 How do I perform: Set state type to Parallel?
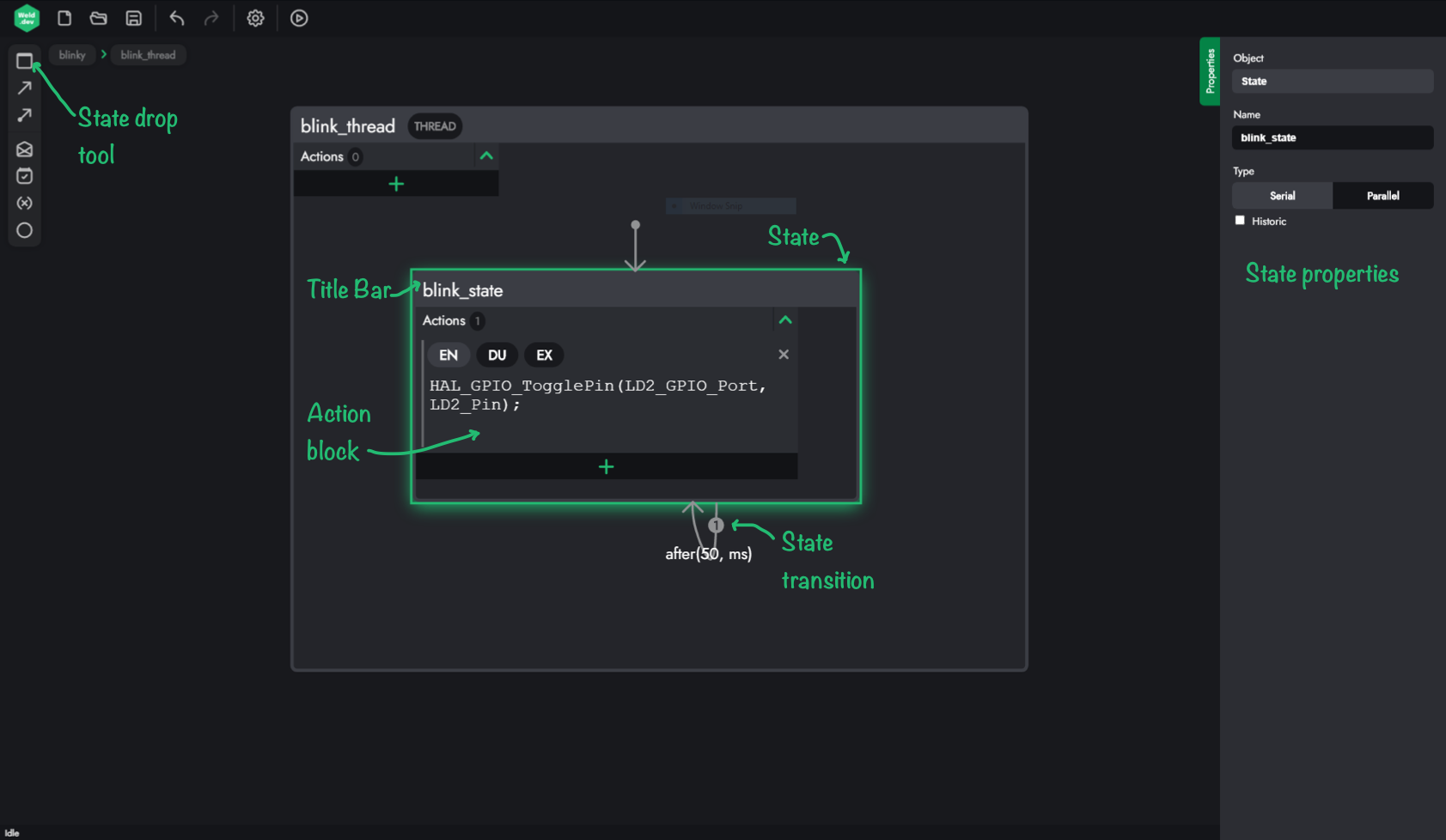click(x=1382, y=196)
